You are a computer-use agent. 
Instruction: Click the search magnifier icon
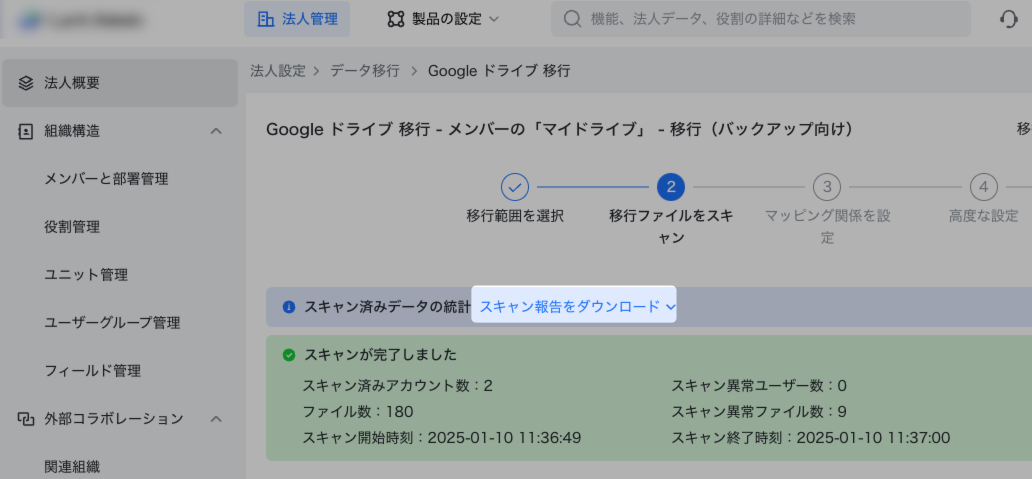click(x=572, y=19)
